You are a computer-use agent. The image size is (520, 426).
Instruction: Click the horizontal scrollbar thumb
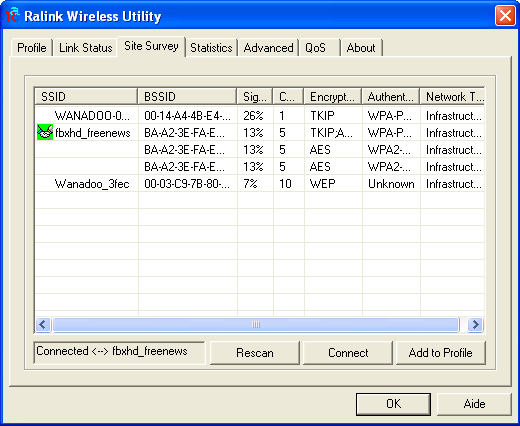(256, 324)
